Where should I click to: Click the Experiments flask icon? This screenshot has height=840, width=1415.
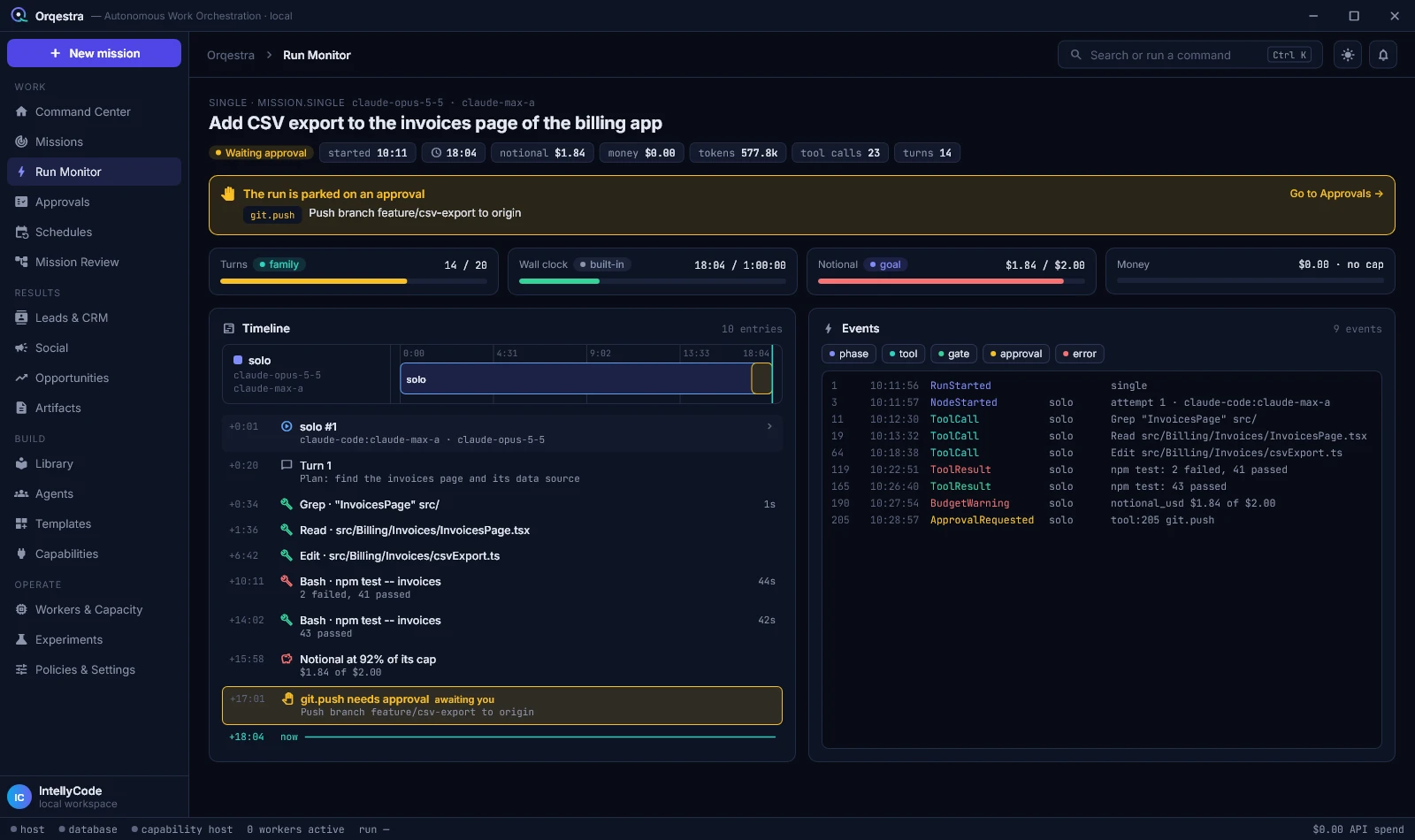(x=22, y=639)
